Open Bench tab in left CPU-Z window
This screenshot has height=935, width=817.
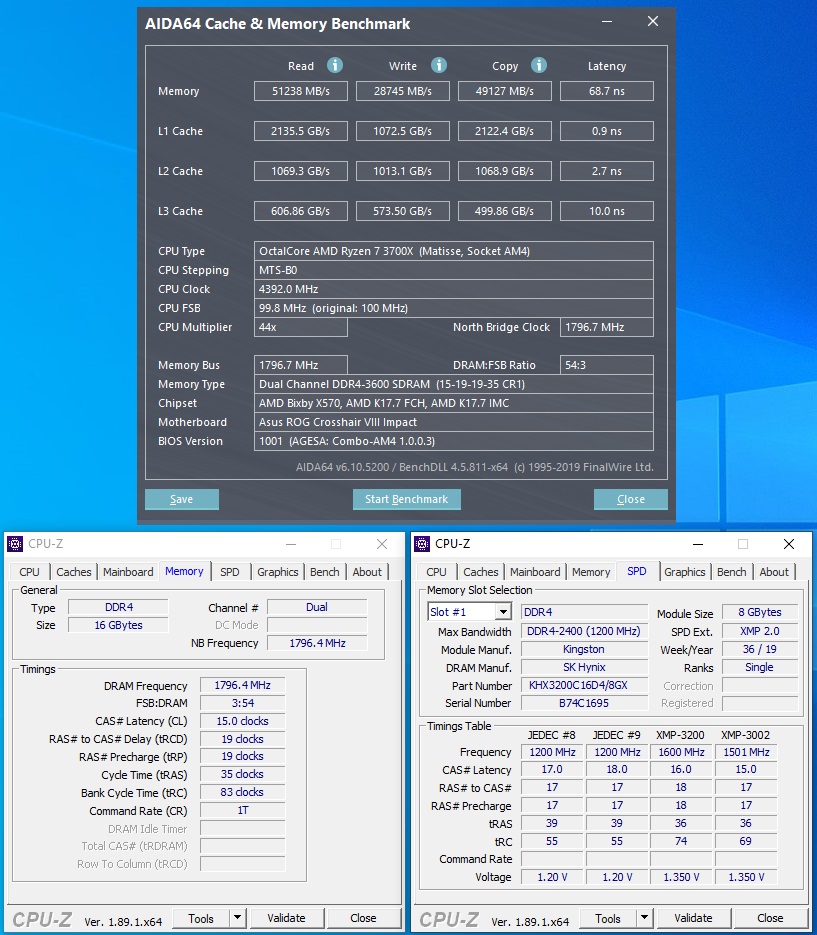[x=325, y=572]
